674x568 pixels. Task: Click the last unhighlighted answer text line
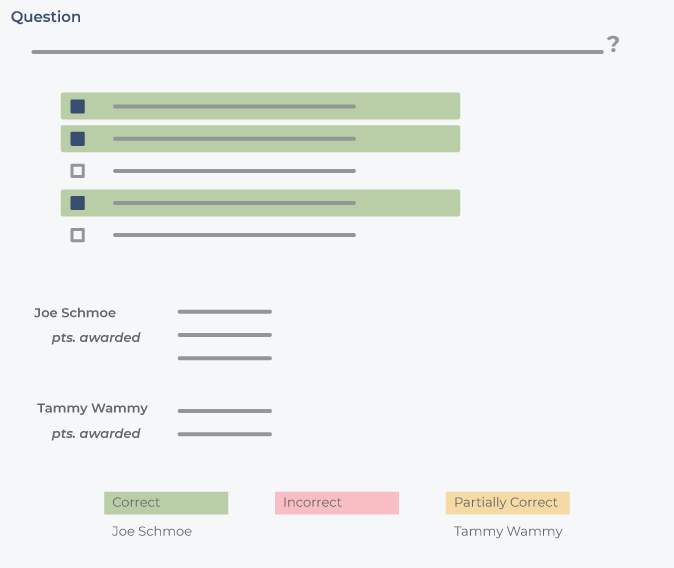(234, 235)
